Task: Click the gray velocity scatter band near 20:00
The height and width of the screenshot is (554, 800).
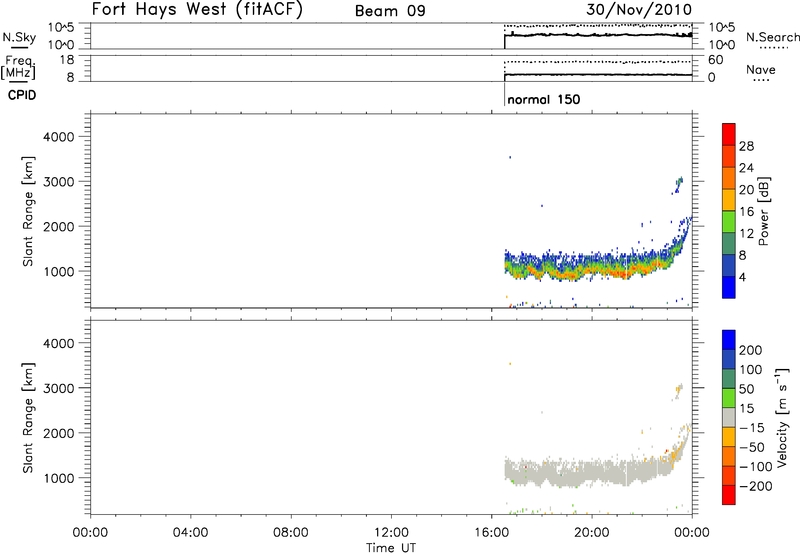Action: (x=592, y=473)
